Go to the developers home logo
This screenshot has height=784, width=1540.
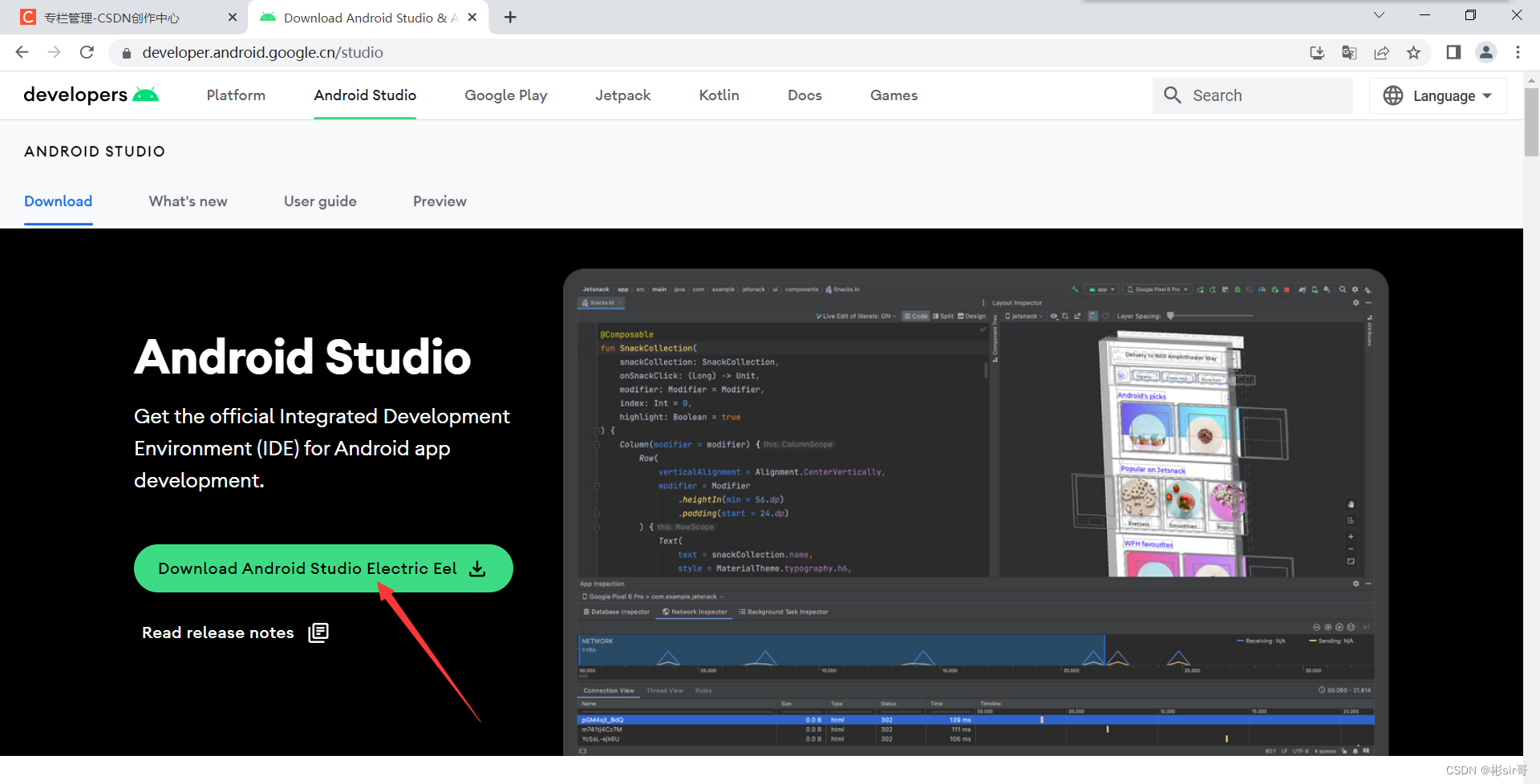click(91, 95)
